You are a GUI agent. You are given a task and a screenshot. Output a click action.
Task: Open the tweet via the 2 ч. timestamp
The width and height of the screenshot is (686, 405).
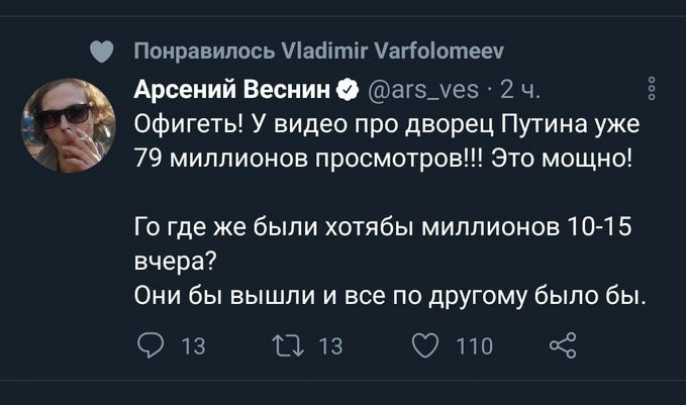519,93
